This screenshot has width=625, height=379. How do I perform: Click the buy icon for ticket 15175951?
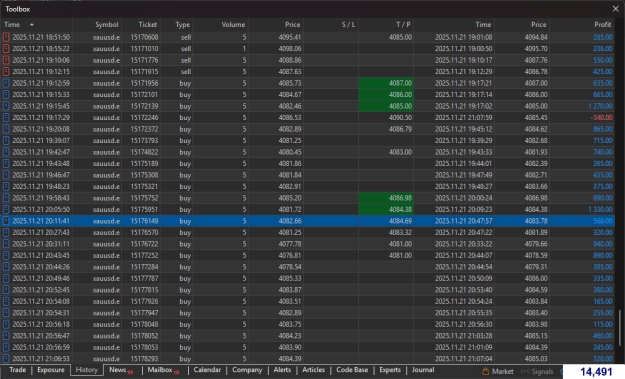coord(6,209)
